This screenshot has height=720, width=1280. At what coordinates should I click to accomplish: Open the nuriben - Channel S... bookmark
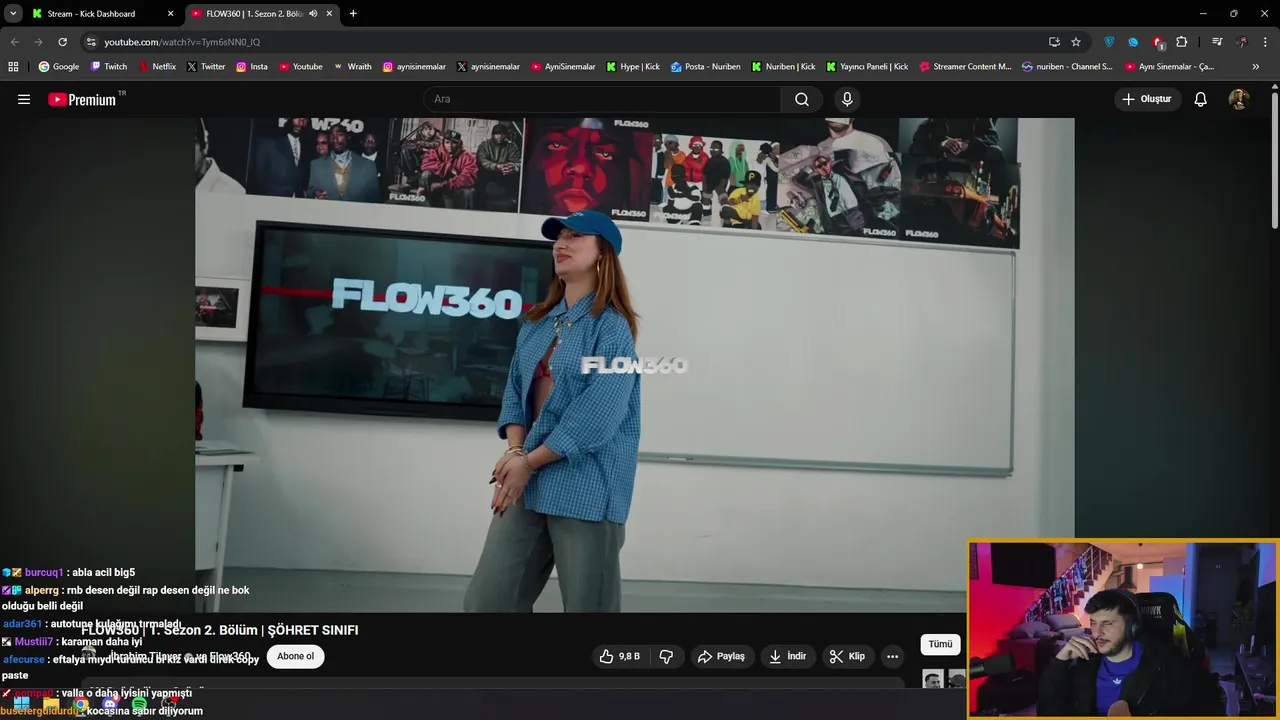coord(1067,67)
